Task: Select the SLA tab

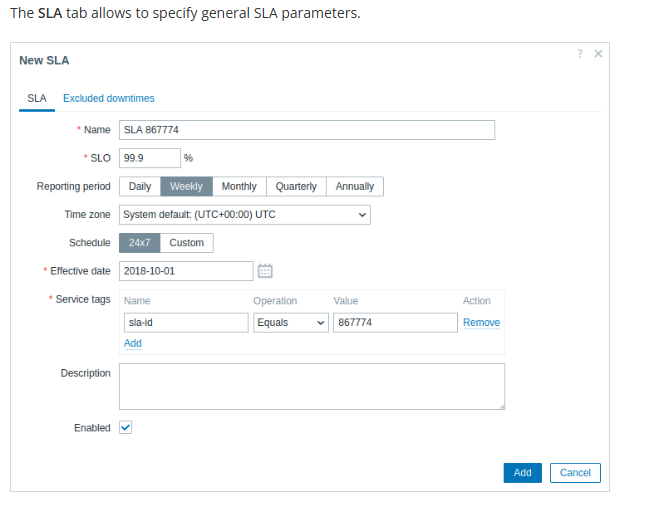Action: pos(37,98)
